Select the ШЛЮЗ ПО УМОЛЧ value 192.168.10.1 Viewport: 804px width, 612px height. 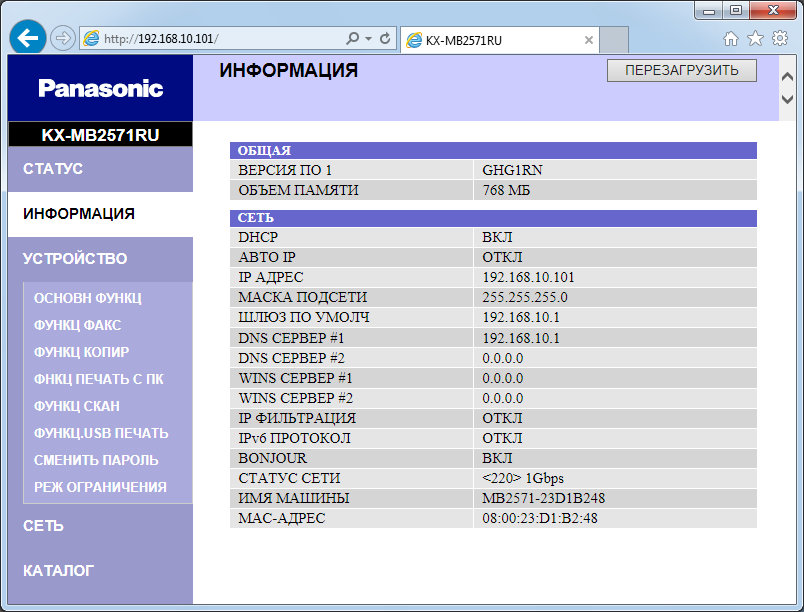520,317
